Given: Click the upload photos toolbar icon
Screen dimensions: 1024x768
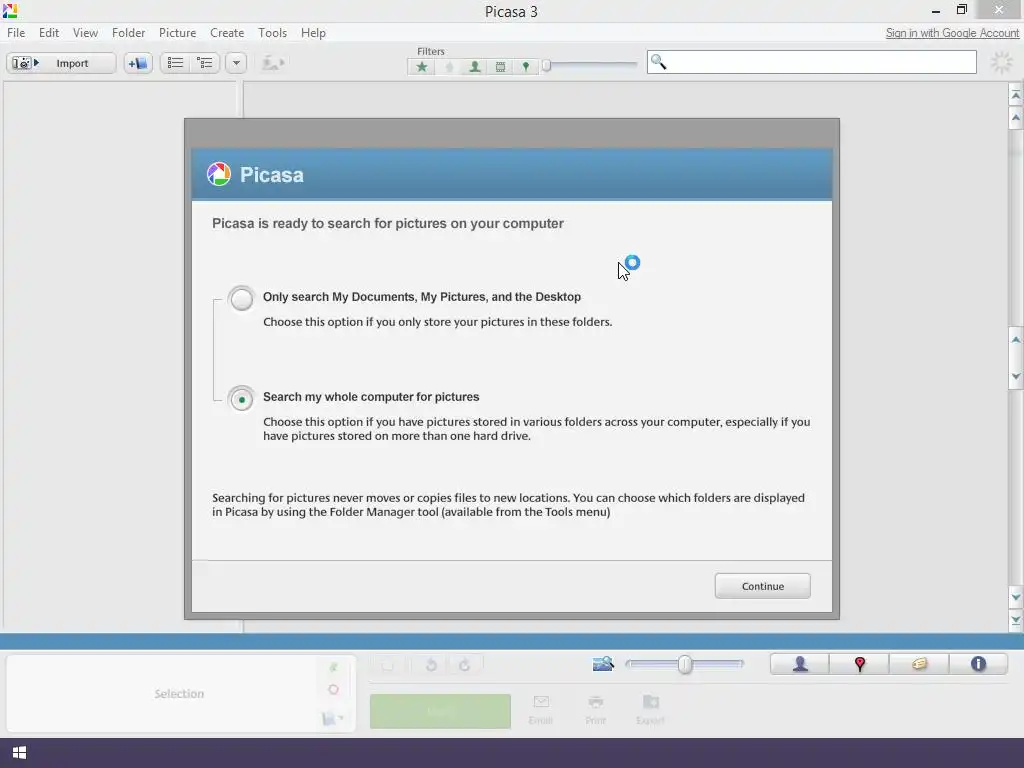Looking at the screenshot, I should coord(273,63).
